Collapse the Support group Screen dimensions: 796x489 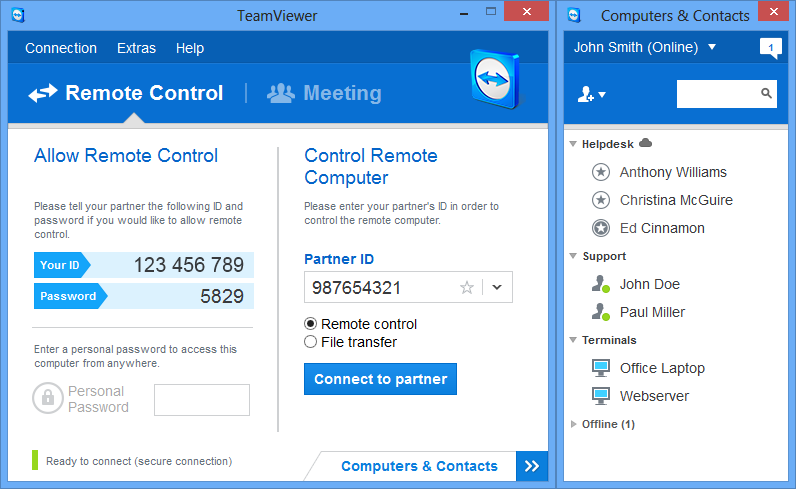(573, 256)
